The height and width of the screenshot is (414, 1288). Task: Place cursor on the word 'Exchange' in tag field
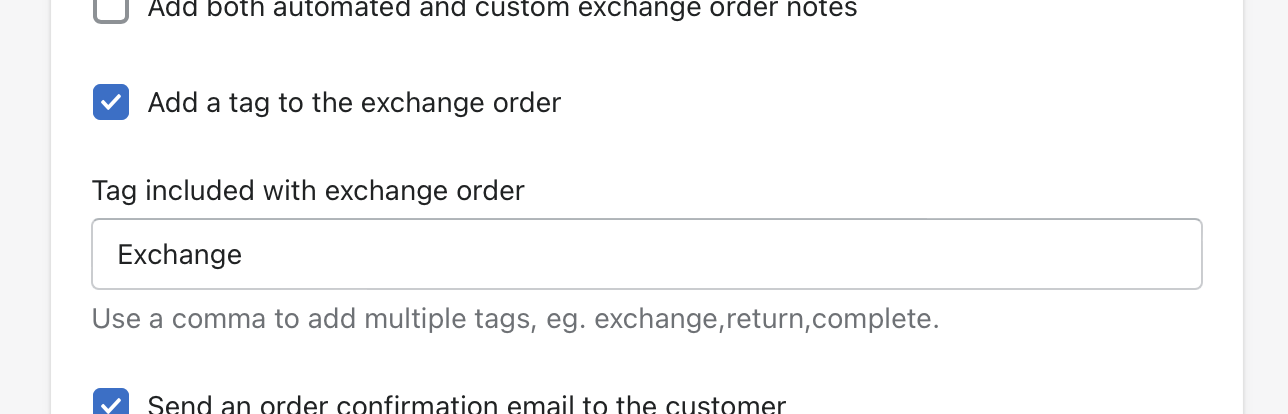tap(180, 255)
